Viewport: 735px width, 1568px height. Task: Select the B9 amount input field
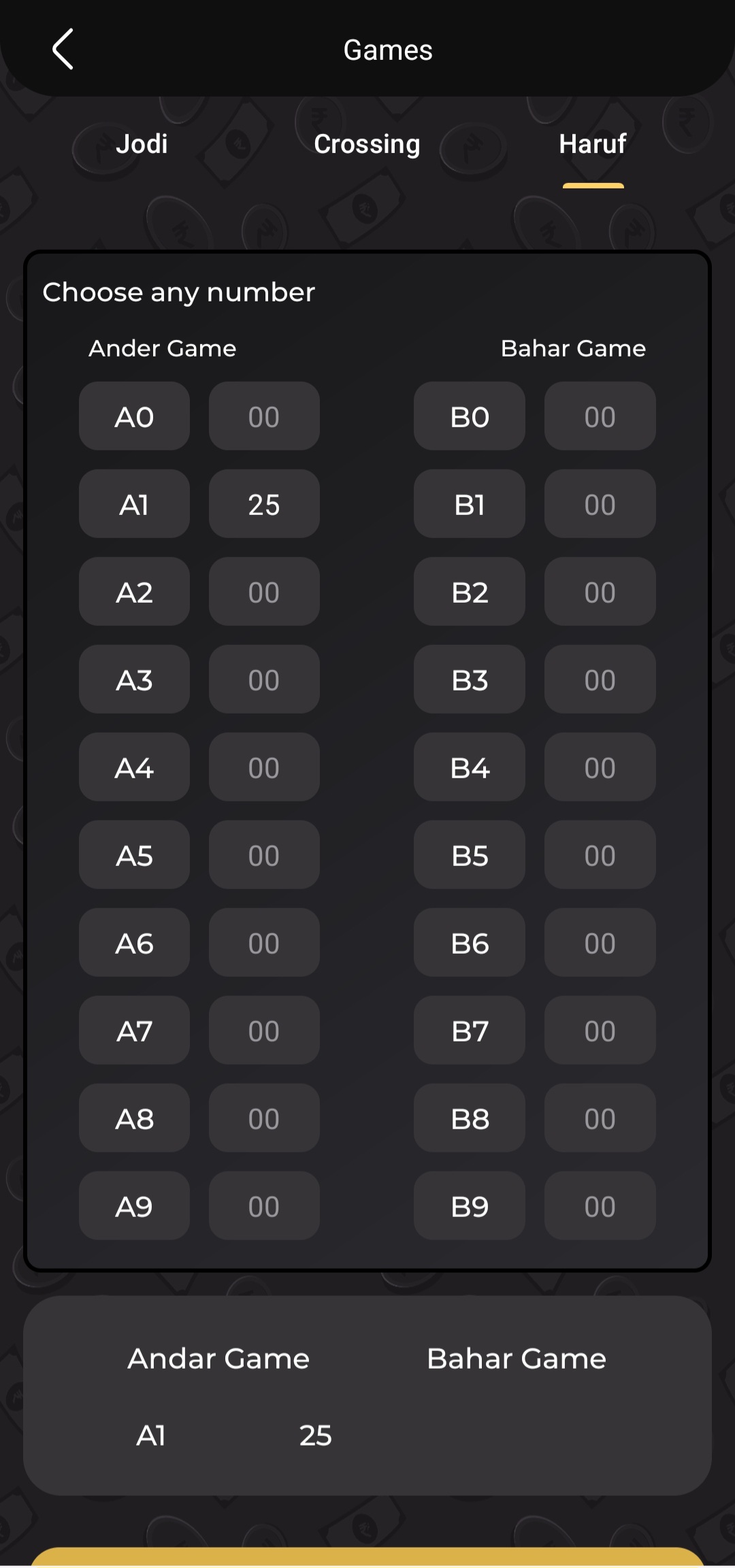coord(600,1206)
